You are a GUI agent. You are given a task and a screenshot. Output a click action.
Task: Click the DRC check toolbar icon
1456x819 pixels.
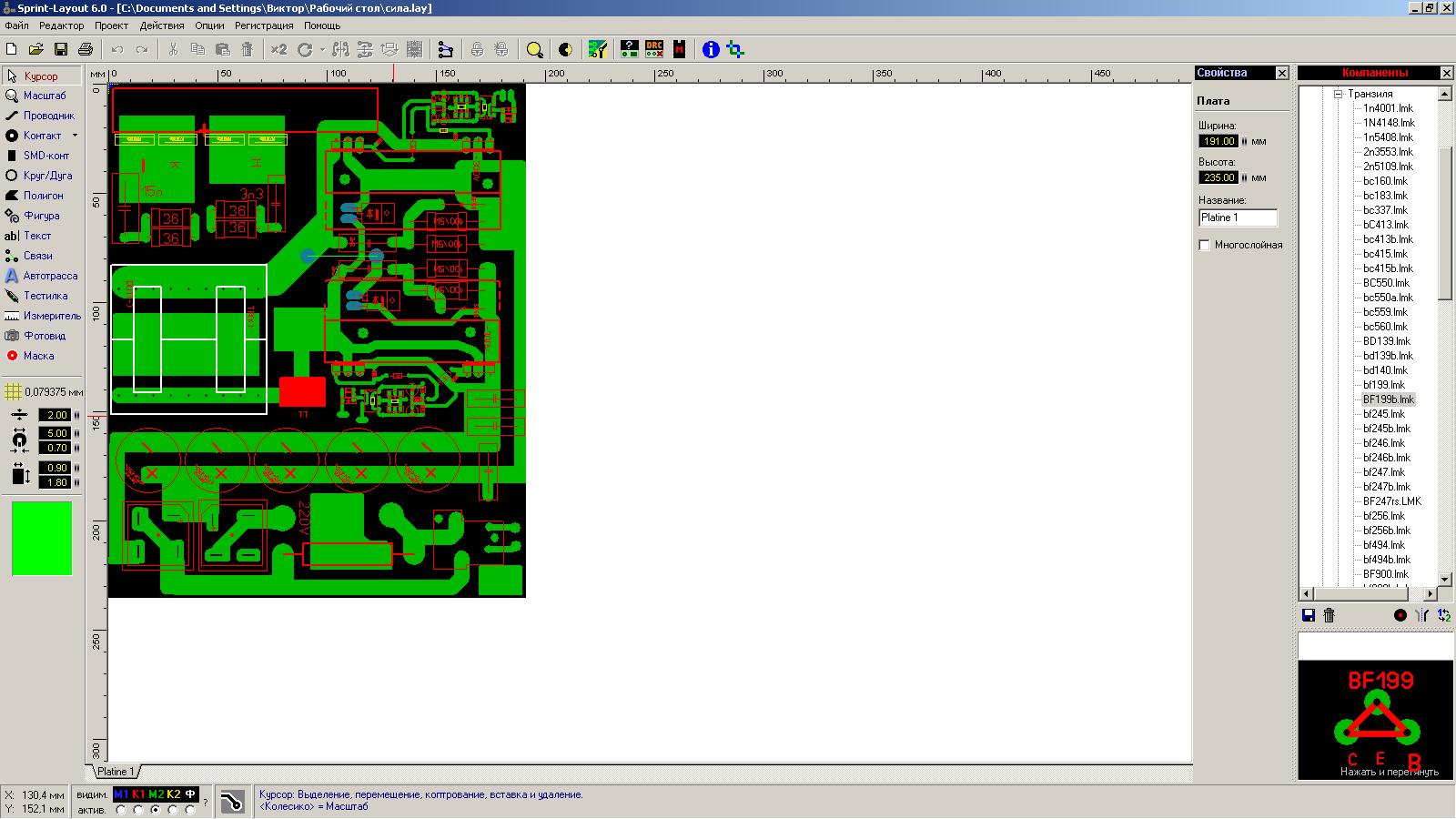click(653, 49)
